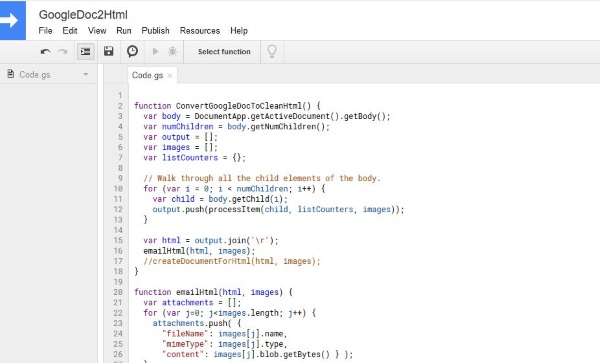600x363 pixels.
Task: Click 'var output = [];' line
Action: tap(181, 137)
